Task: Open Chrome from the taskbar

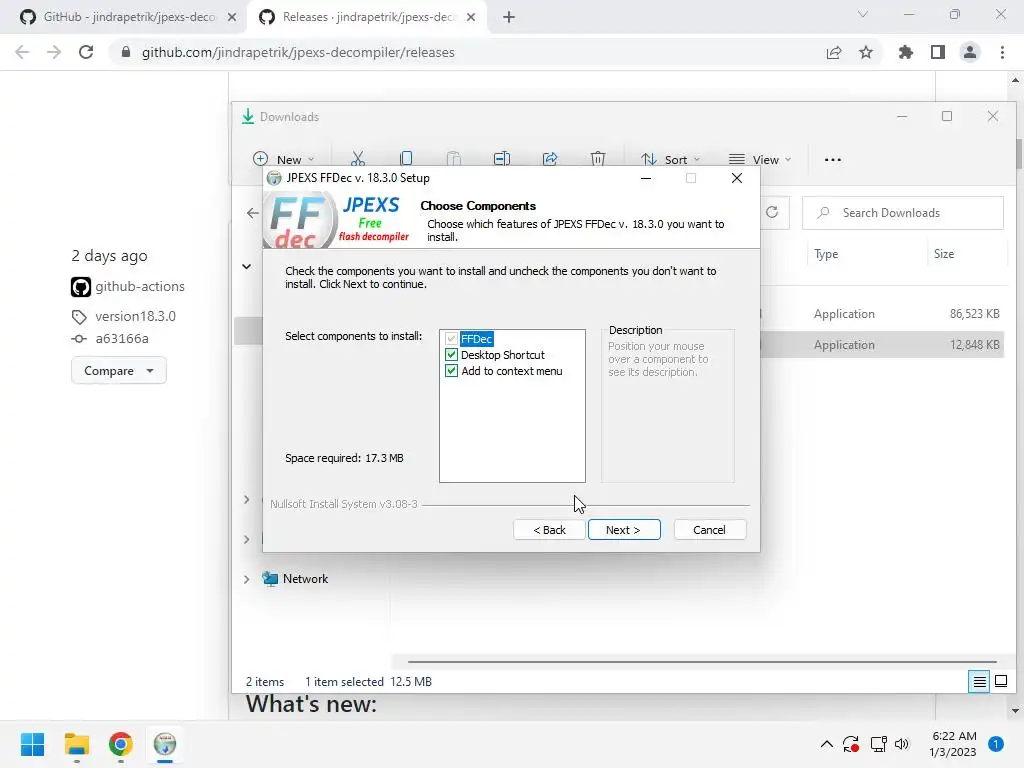Action: 121,744
